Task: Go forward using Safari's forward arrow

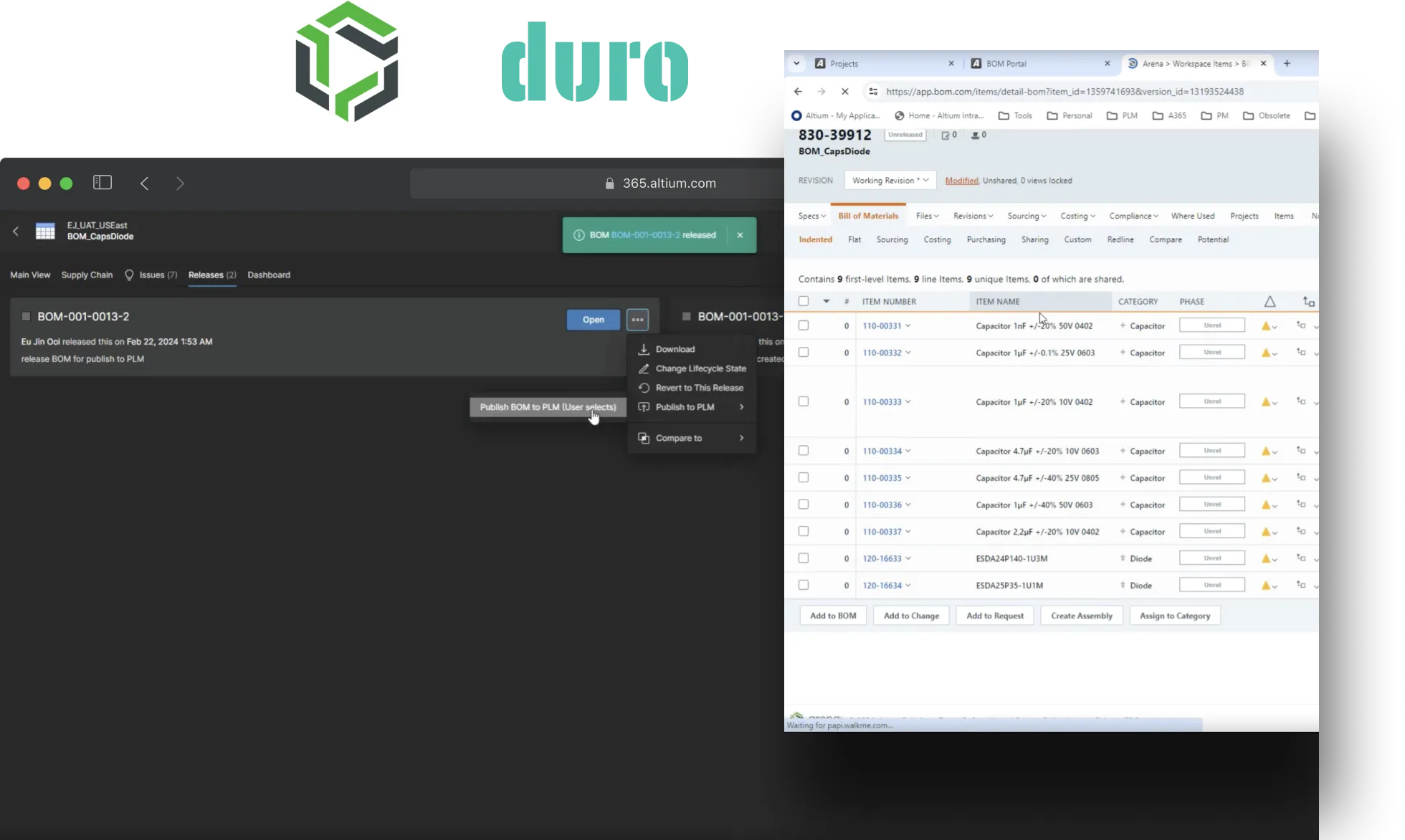Action: [x=180, y=183]
